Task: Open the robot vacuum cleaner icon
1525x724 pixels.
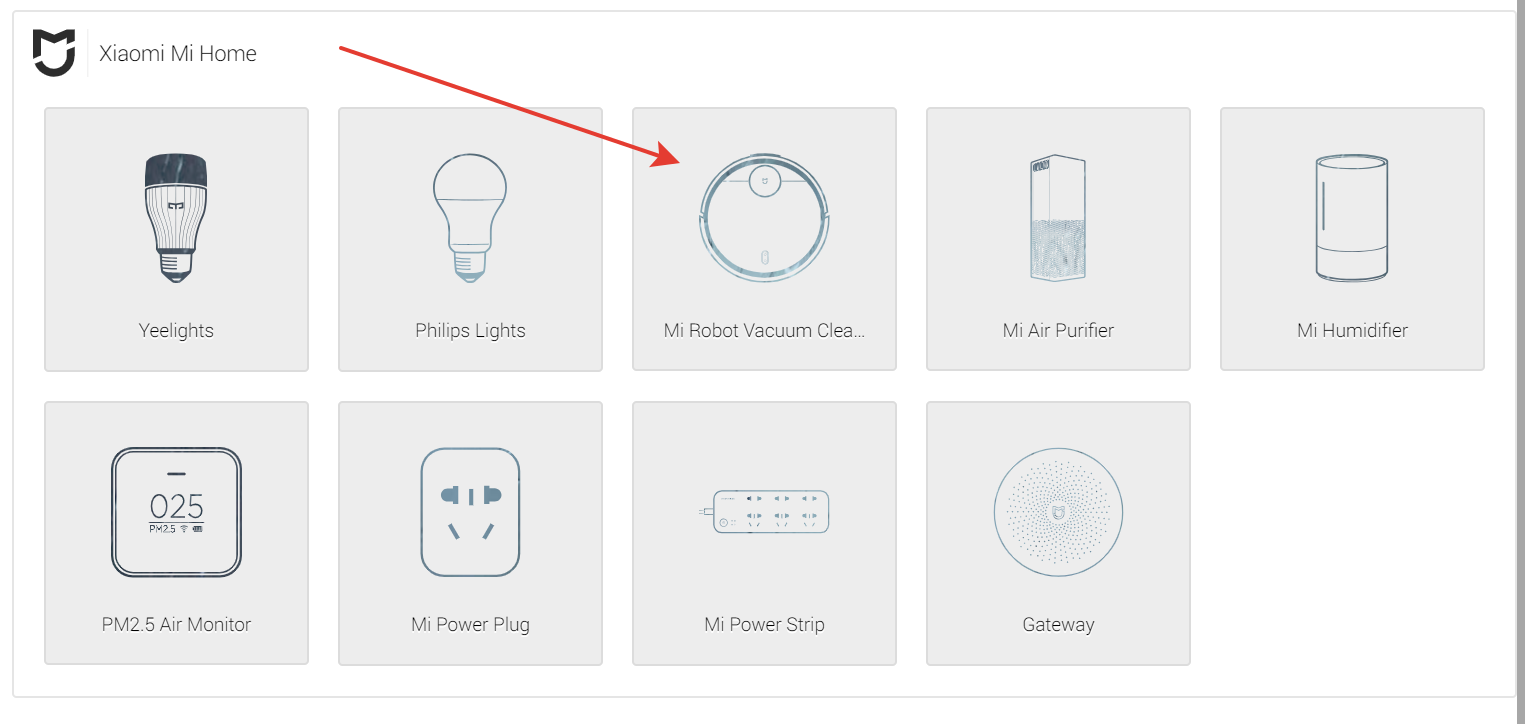Action: [x=764, y=218]
